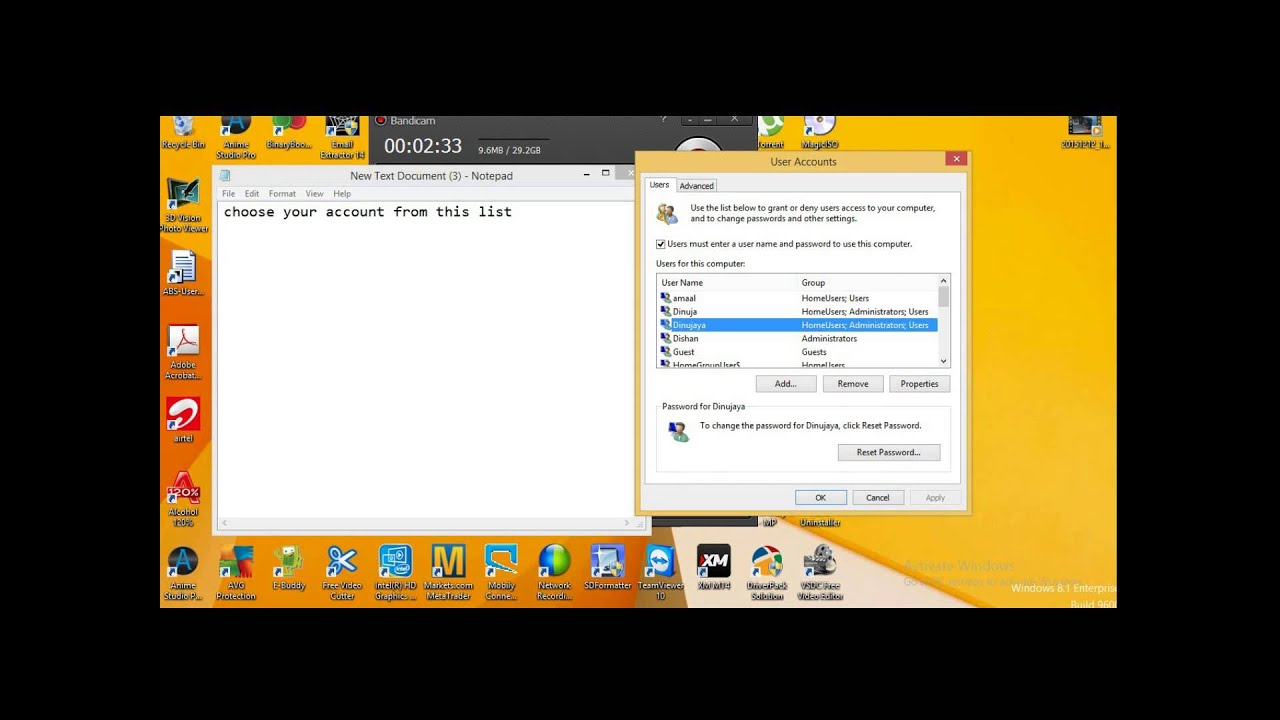Launch Email Extractor 14 shortcut
1280x720 pixels.
pos(342,137)
